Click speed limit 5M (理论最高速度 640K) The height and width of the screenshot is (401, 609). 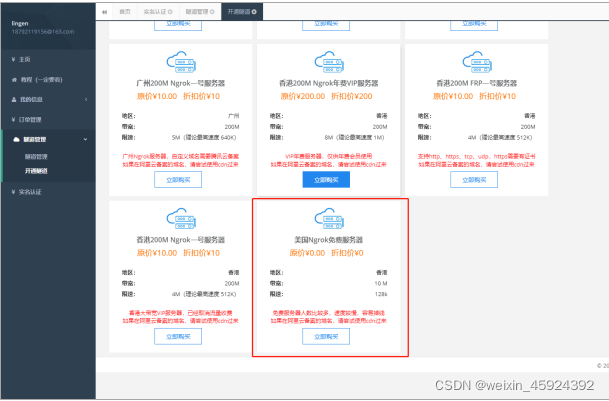(204, 138)
